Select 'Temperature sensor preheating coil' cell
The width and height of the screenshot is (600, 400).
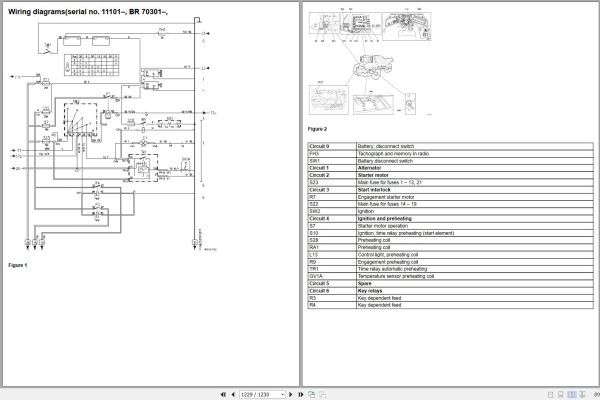474,276
